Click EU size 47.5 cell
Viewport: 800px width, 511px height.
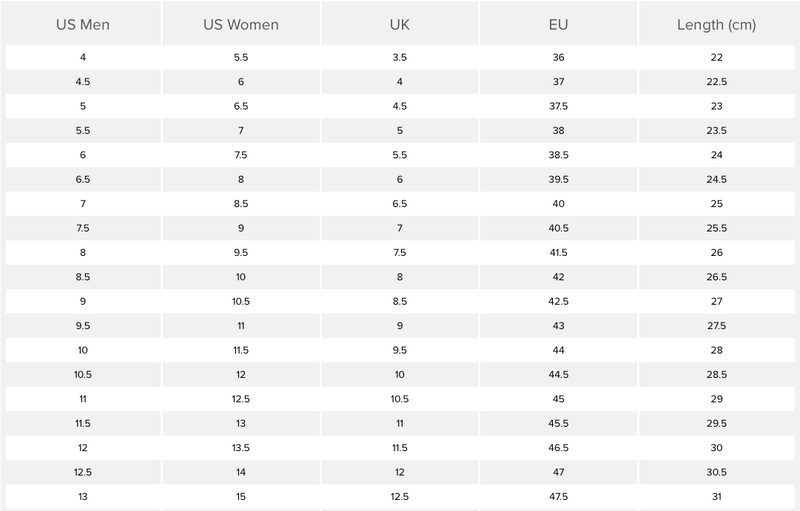point(558,496)
